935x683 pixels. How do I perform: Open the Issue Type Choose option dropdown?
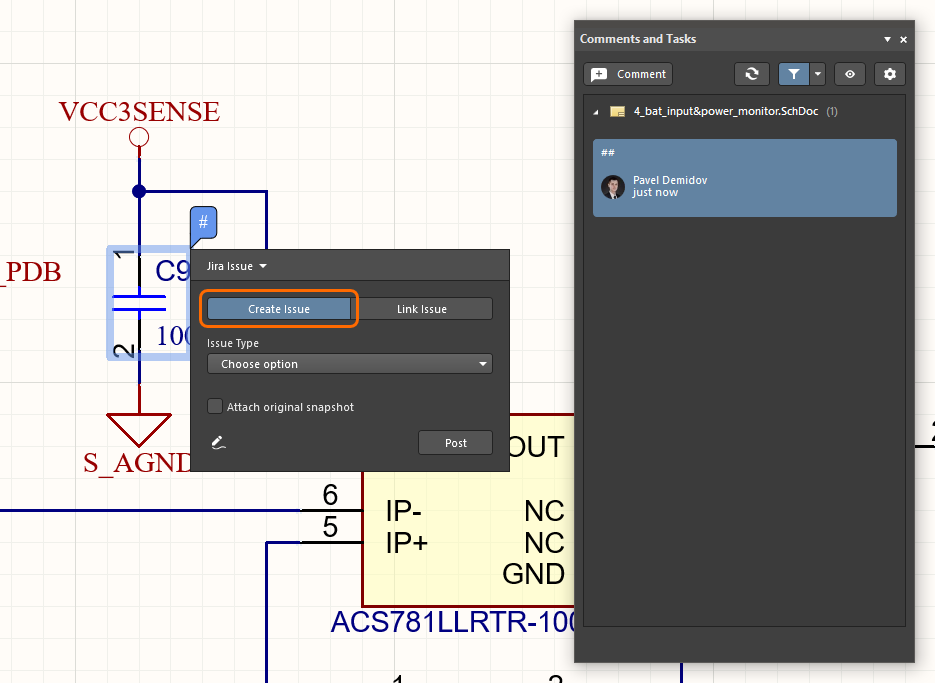pos(349,364)
